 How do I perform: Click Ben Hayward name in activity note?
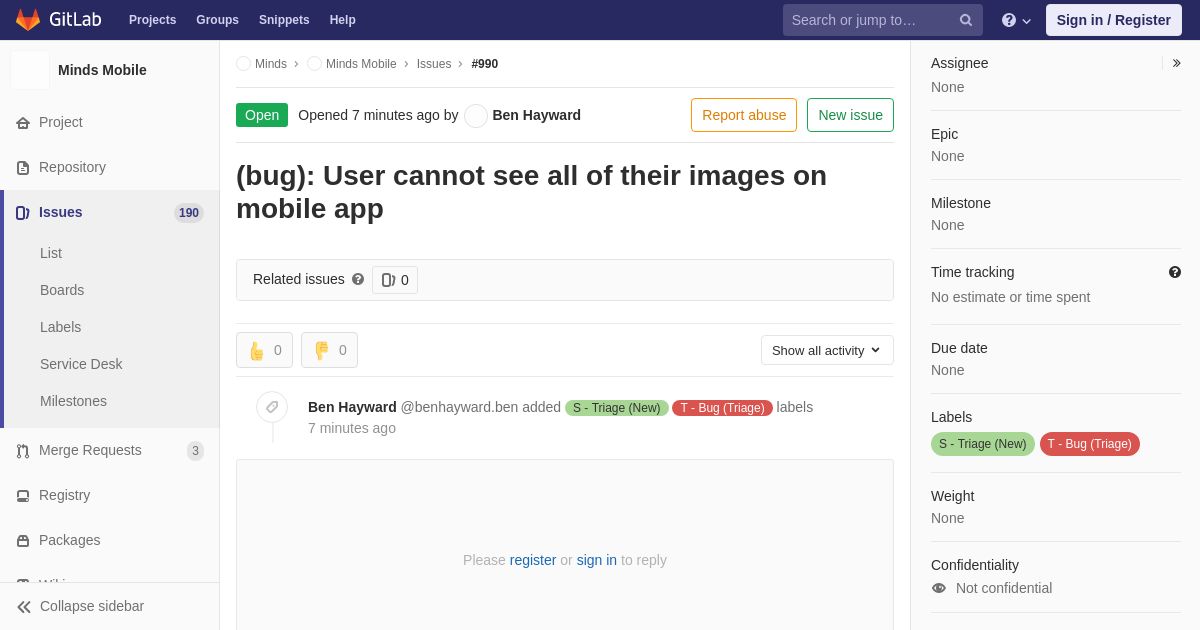click(352, 407)
